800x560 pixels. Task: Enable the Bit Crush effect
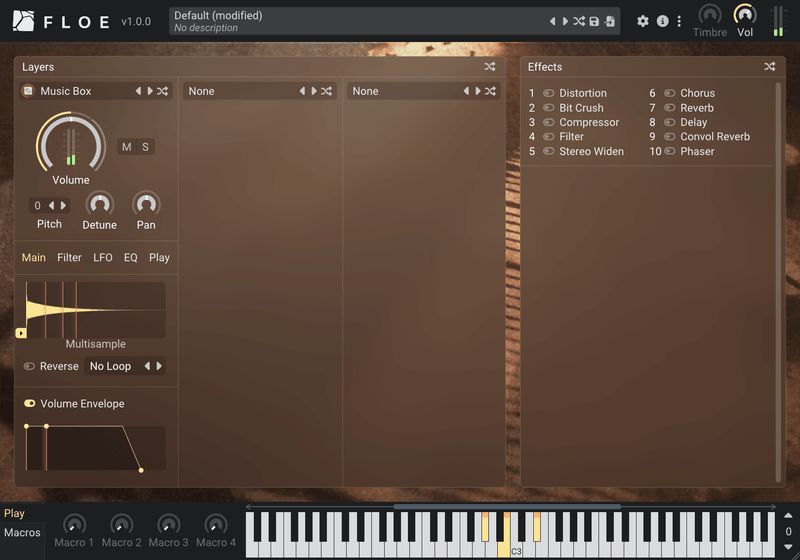coord(548,108)
